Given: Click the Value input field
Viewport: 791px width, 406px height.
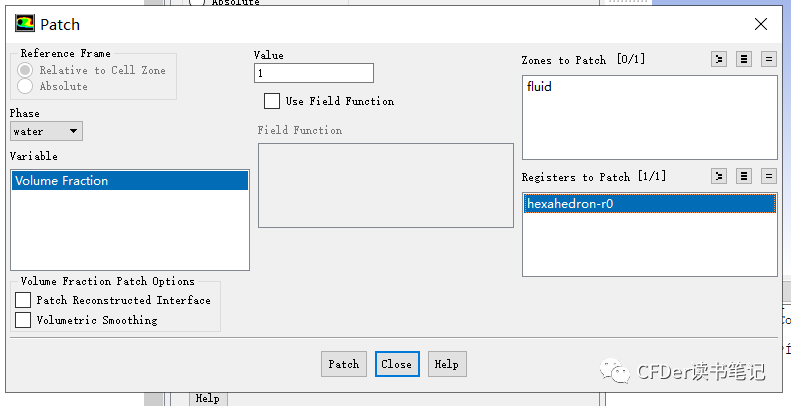Looking at the screenshot, I should click(314, 73).
